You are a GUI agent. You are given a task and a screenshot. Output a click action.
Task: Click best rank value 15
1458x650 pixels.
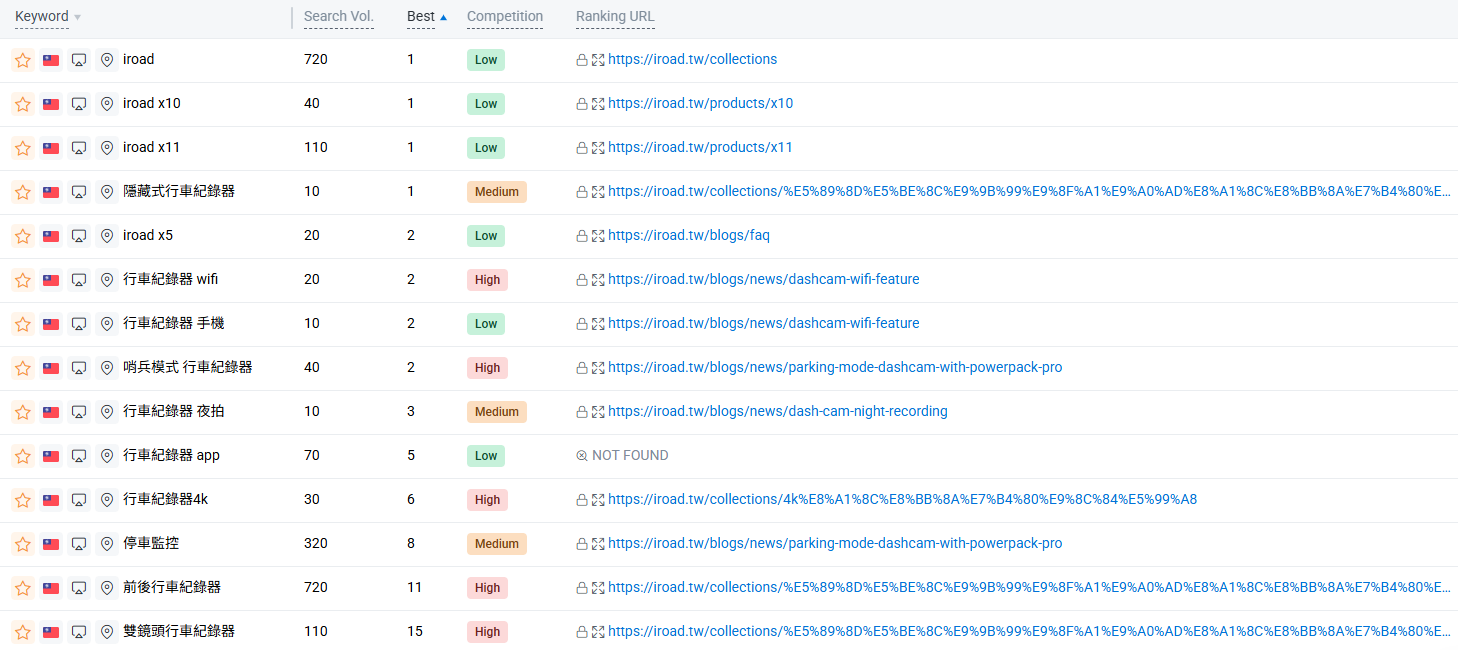point(415,632)
